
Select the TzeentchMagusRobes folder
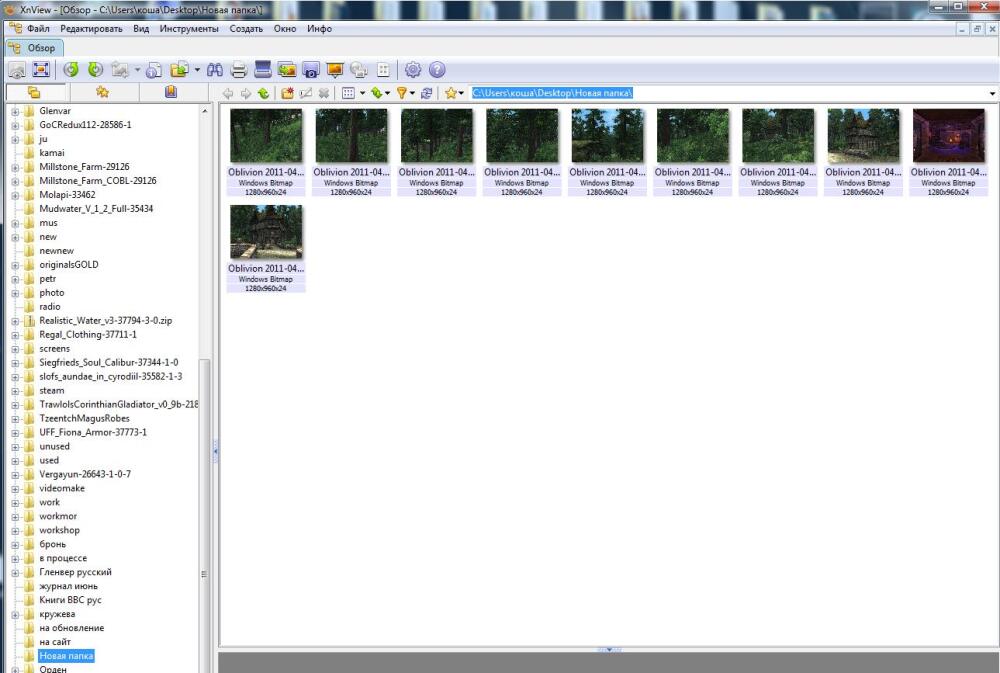click(84, 418)
